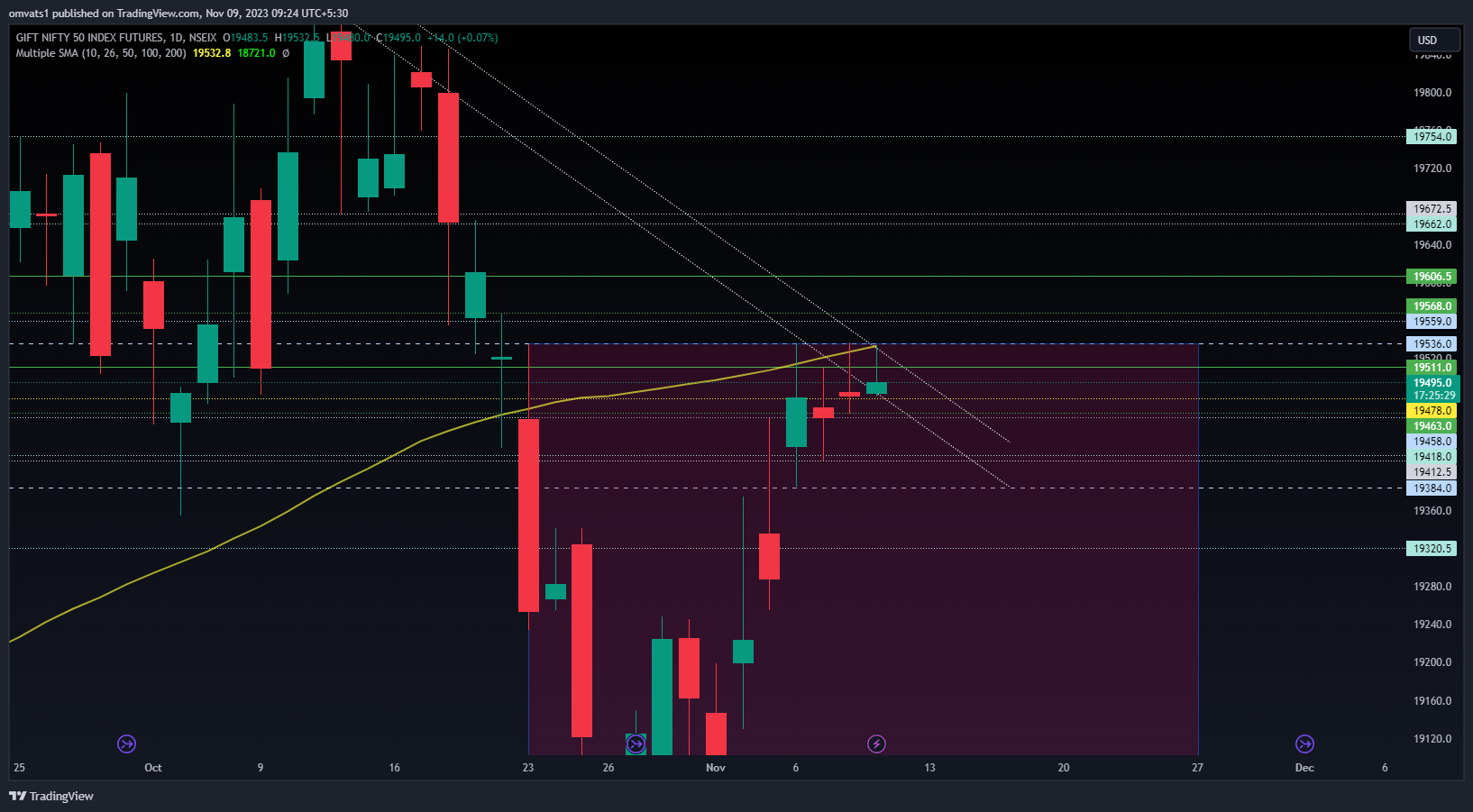
Task: Click the 19280.0 price axis tick
Action: [1432, 587]
